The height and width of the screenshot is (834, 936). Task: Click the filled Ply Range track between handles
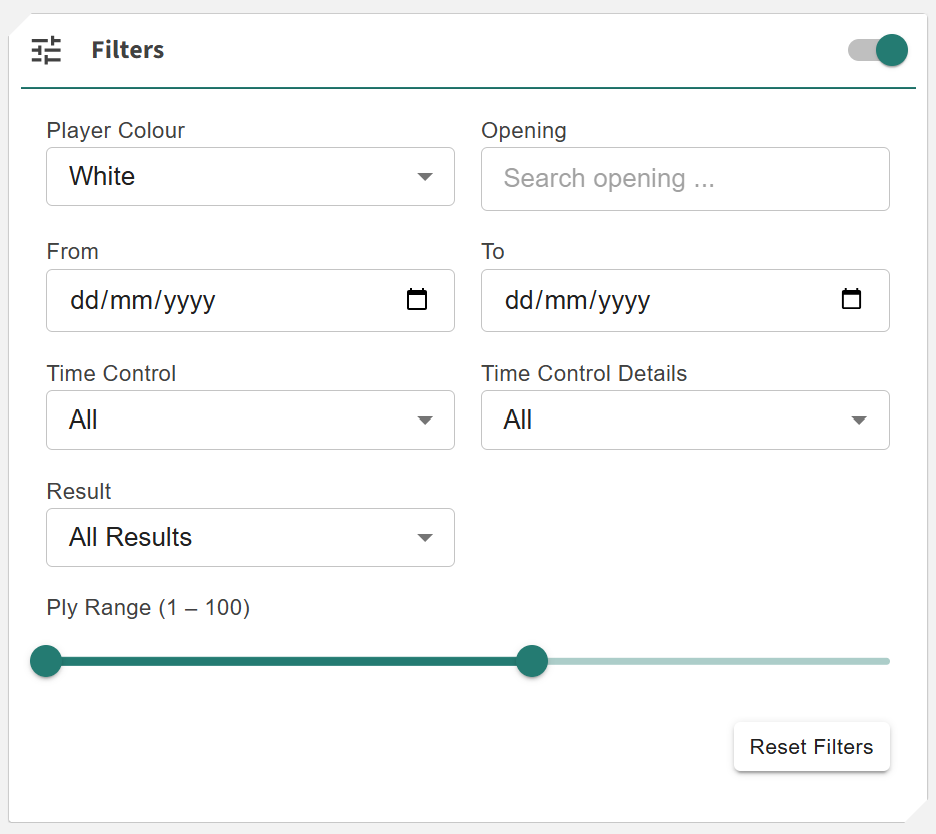[x=290, y=661]
